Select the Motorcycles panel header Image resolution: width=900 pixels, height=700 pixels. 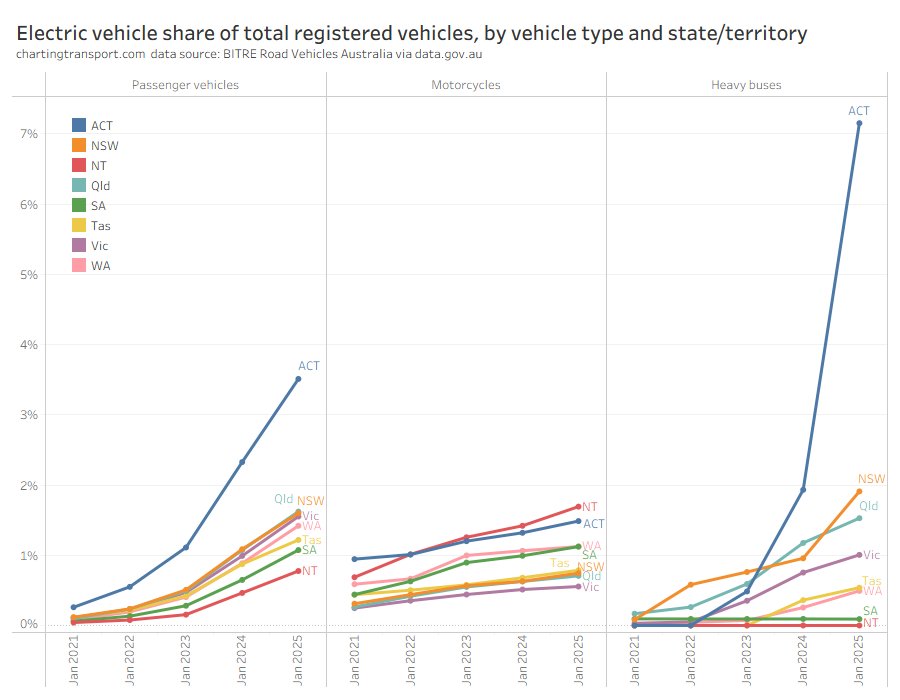click(465, 85)
